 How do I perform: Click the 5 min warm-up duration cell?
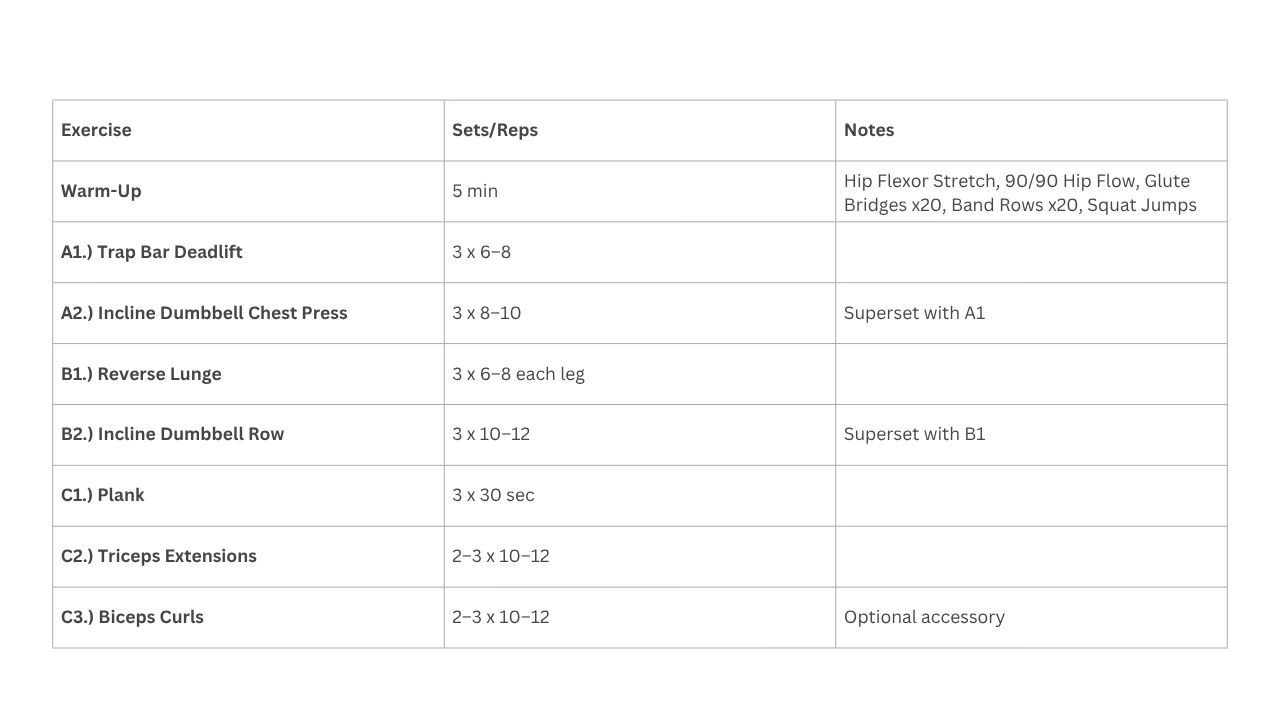(x=475, y=191)
